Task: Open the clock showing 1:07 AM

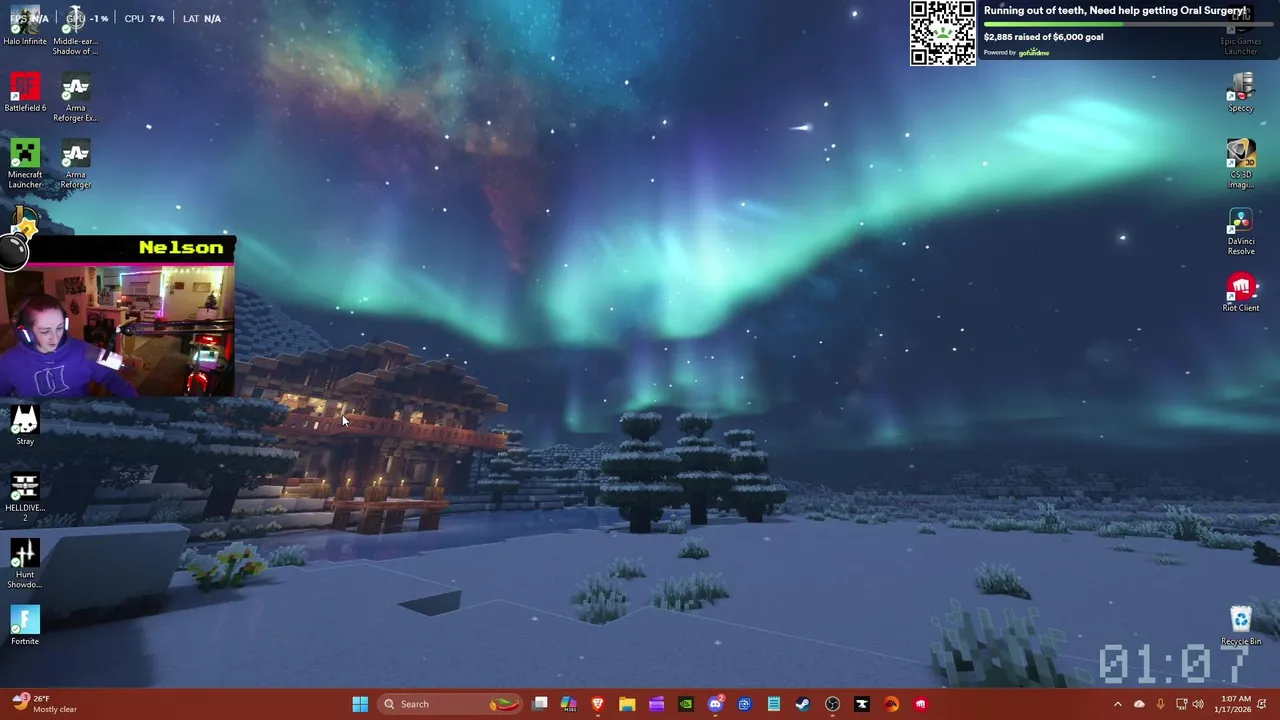Action: click(1235, 704)
